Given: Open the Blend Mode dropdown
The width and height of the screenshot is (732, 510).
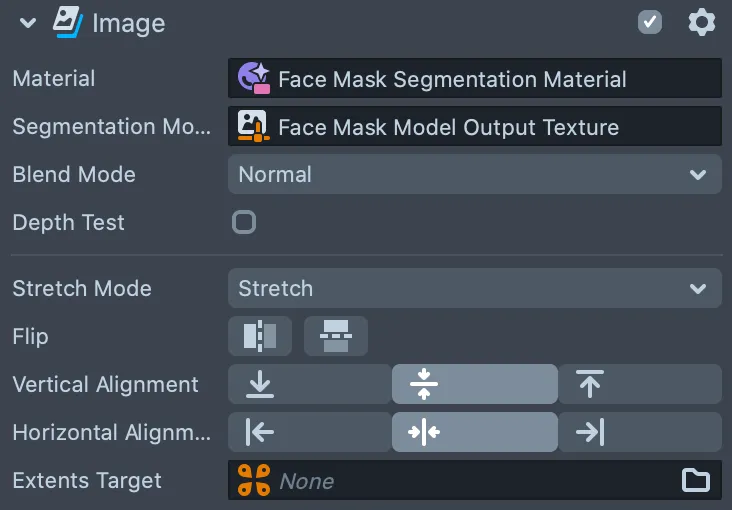Looking at the screenshot, I should tap(475, 174).
